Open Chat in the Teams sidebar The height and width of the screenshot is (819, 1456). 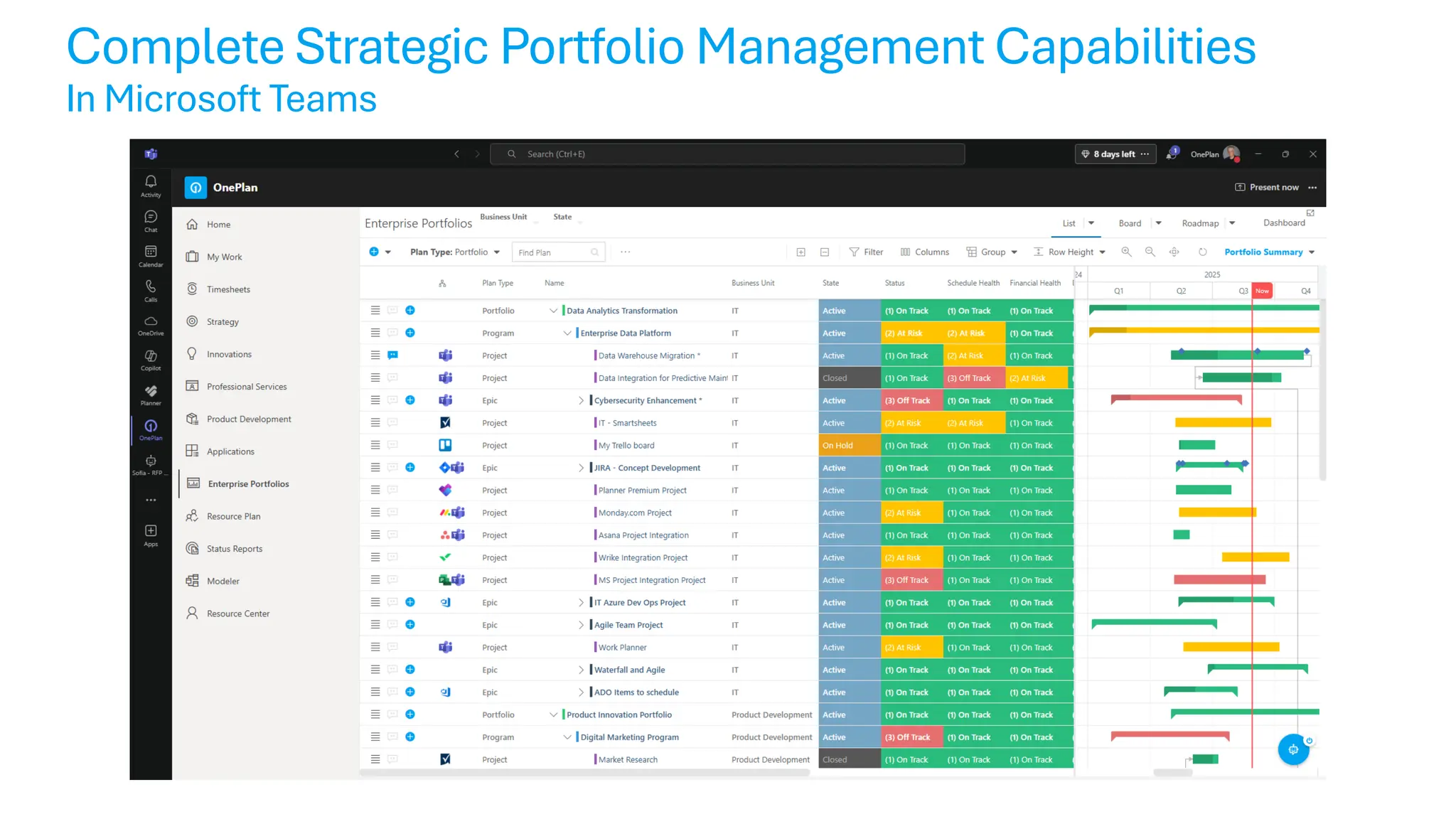[x=151, y=221]
